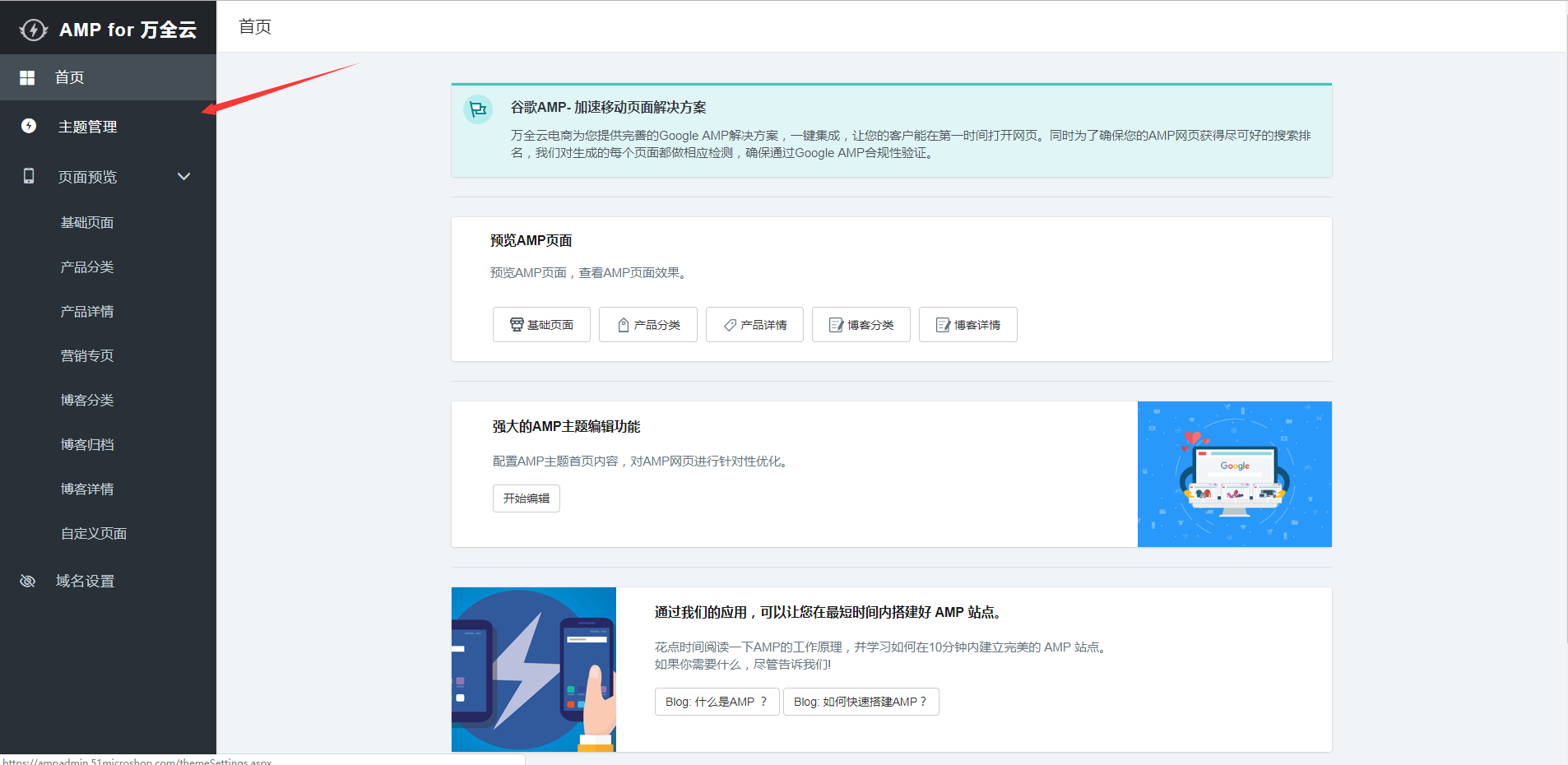Image resolution: width=1568 pixels, height=765 pixels.
Task: Open sidebar submenu 营销专页
Action: coord(87,355)
